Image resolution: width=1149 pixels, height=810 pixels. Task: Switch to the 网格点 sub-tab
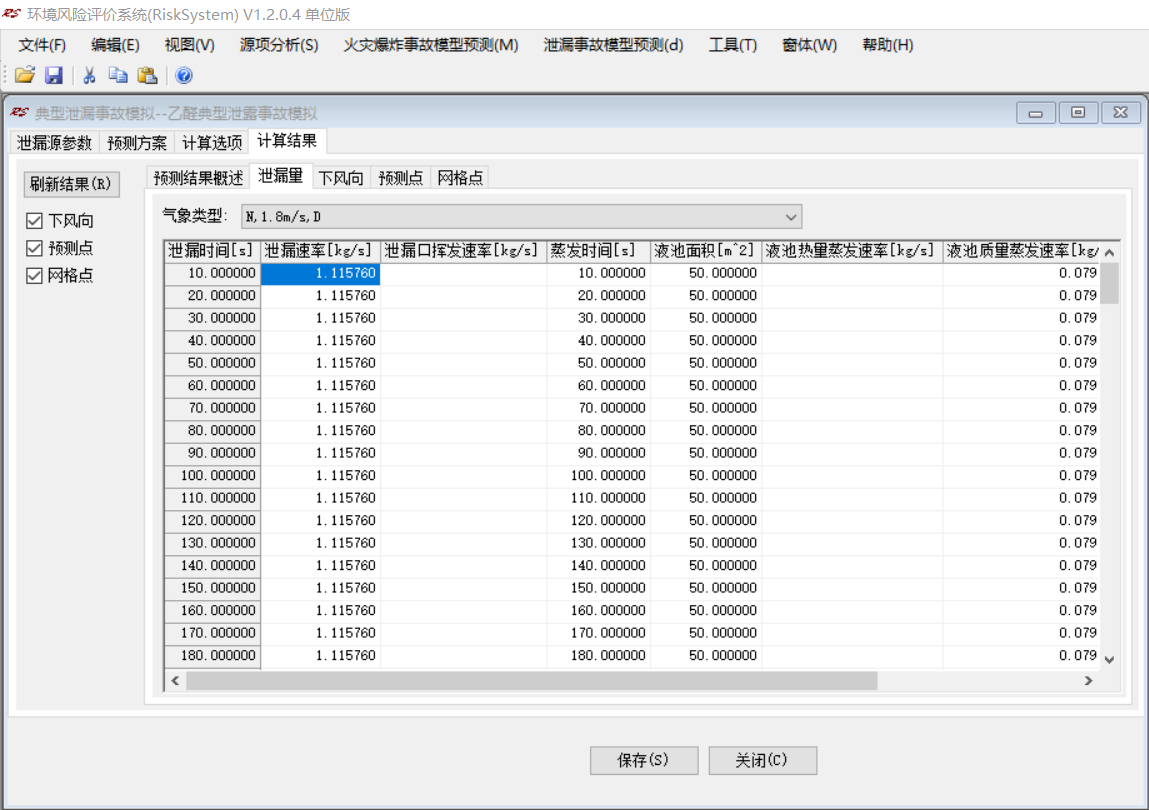pos(460,177)
